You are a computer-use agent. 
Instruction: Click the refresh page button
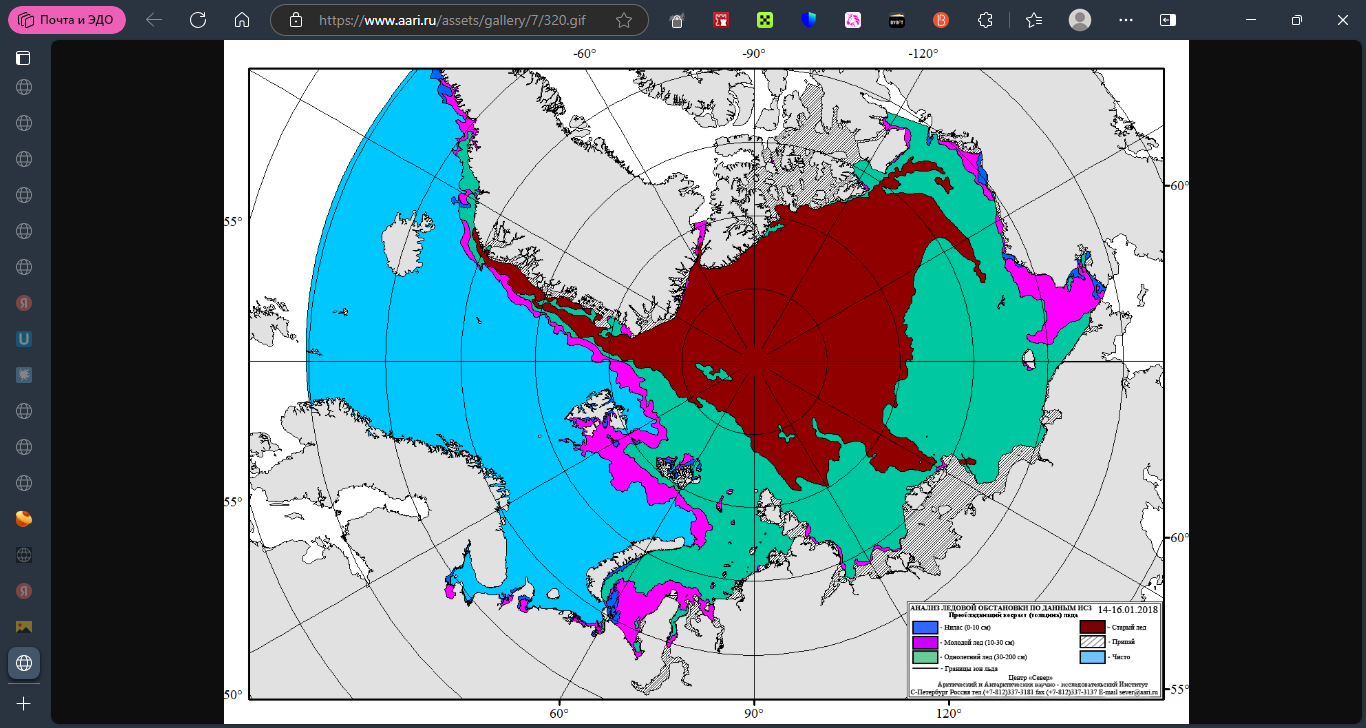click(x=198, y=20)
